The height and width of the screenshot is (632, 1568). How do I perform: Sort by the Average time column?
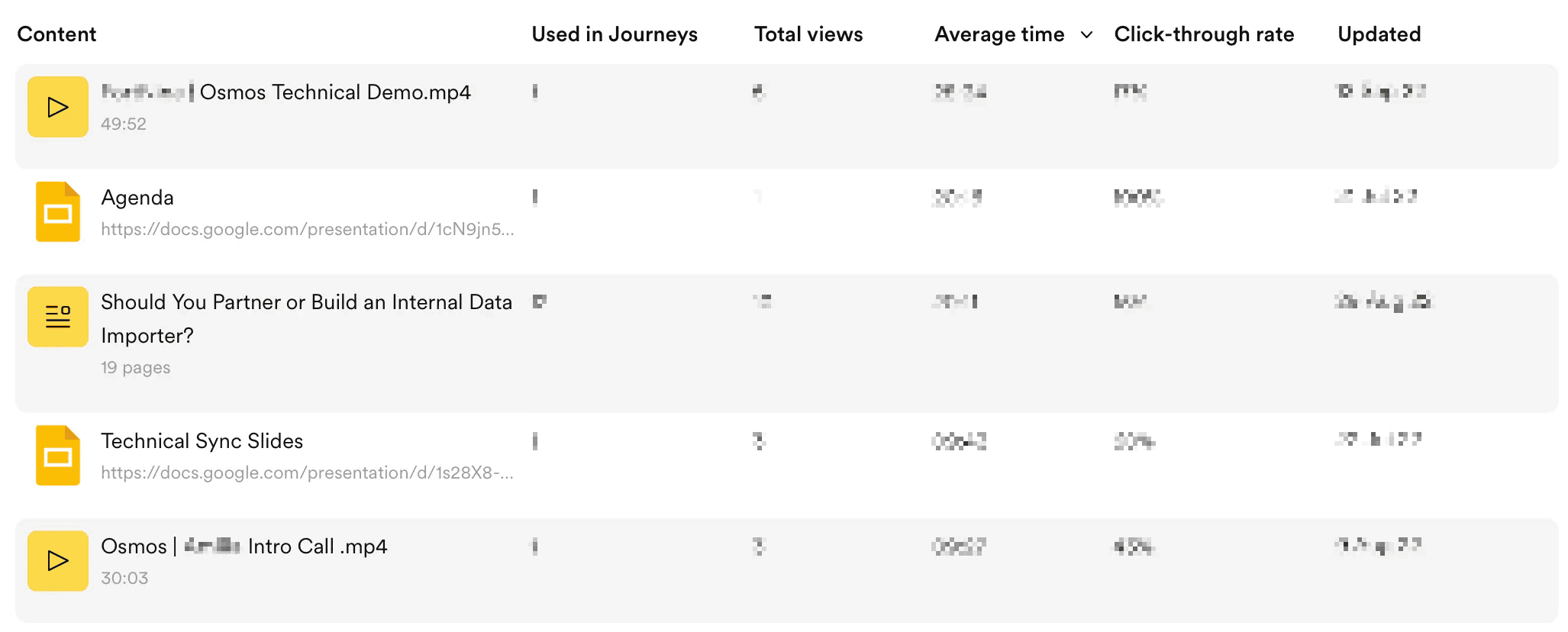(x=999, y=34)
